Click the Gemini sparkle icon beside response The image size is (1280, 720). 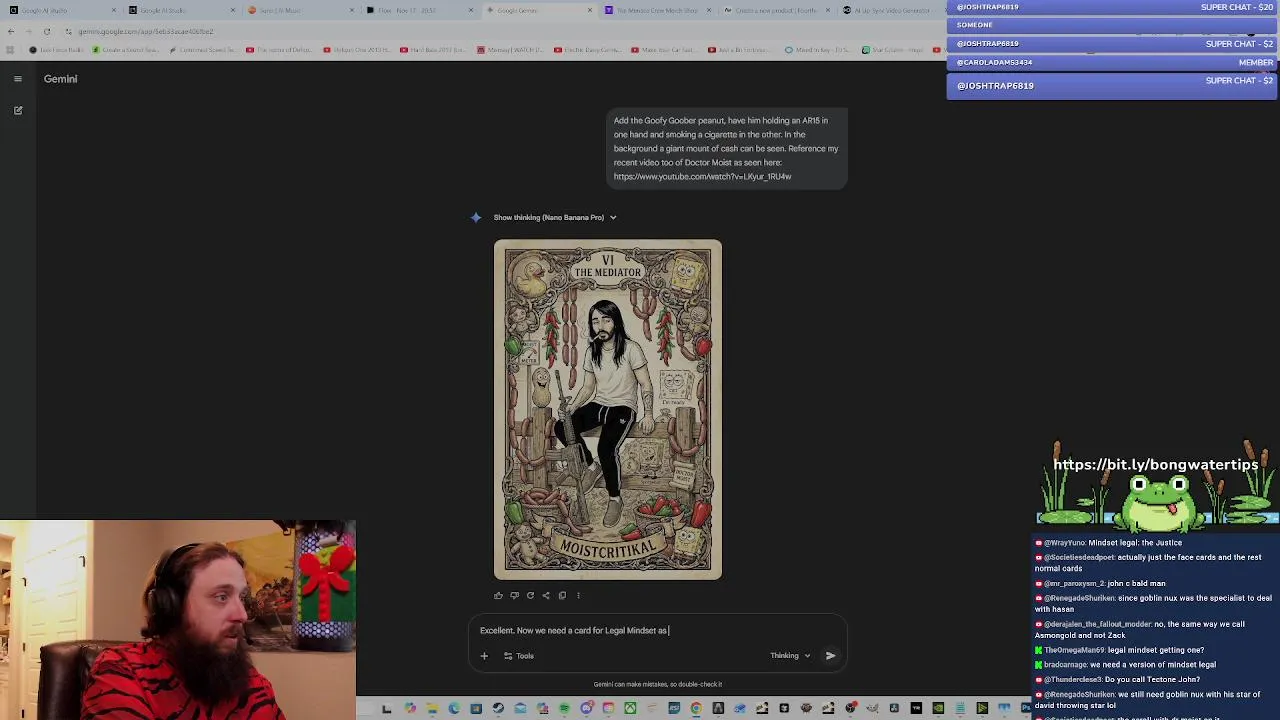tap(476, 217)
